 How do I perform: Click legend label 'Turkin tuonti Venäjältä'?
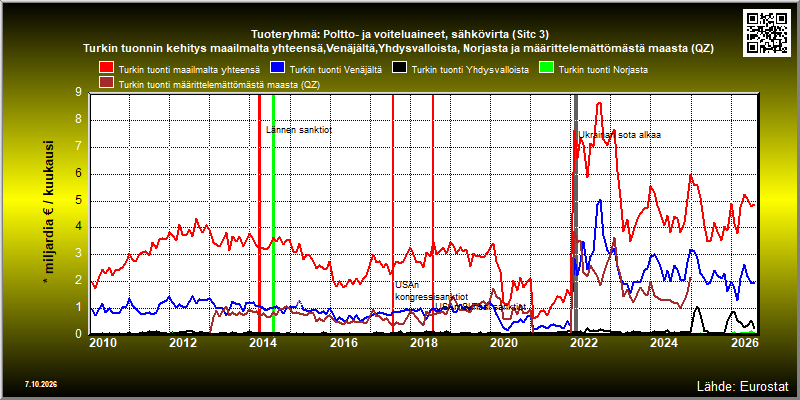[x=335, y=70]
